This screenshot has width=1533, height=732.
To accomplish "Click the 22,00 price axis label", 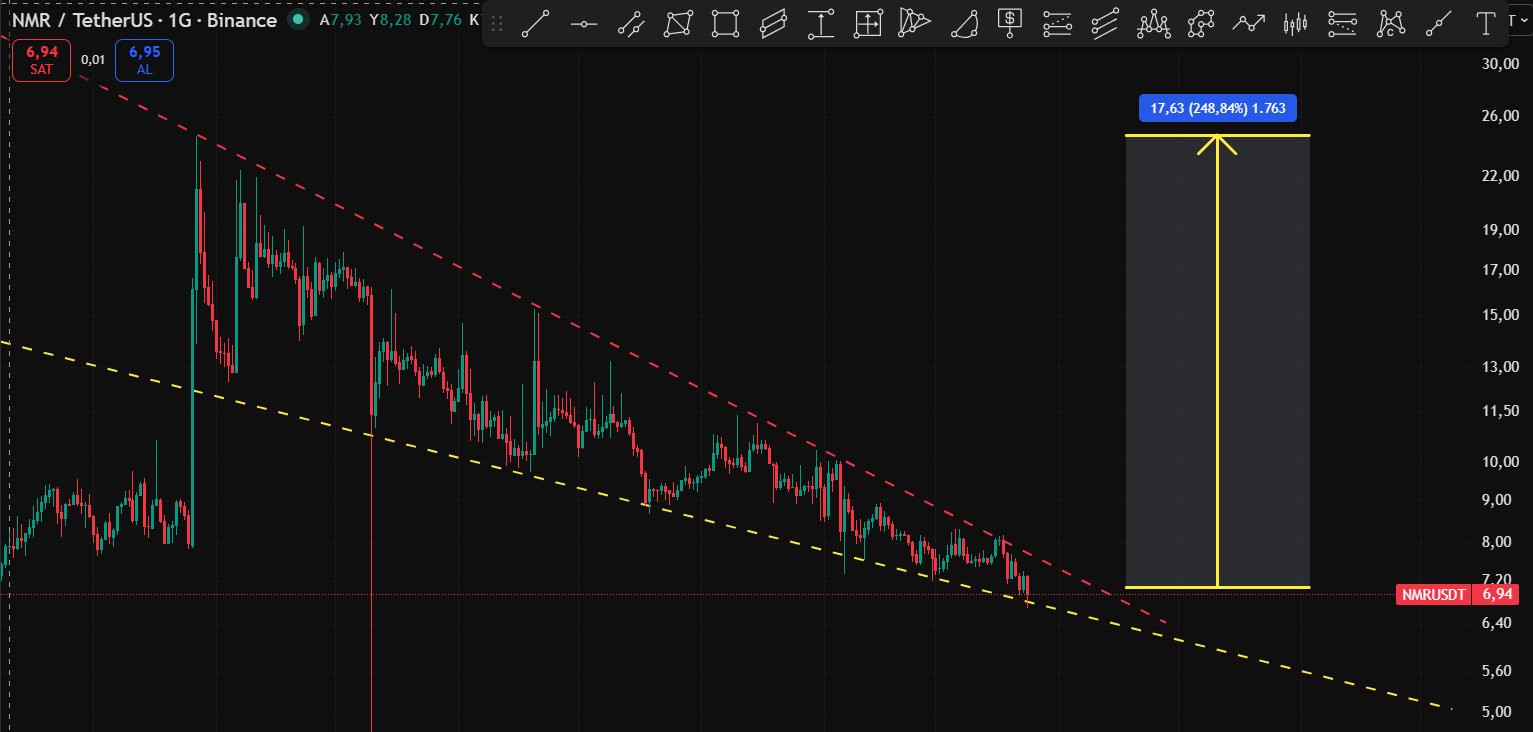I will tap(1500, 176).
